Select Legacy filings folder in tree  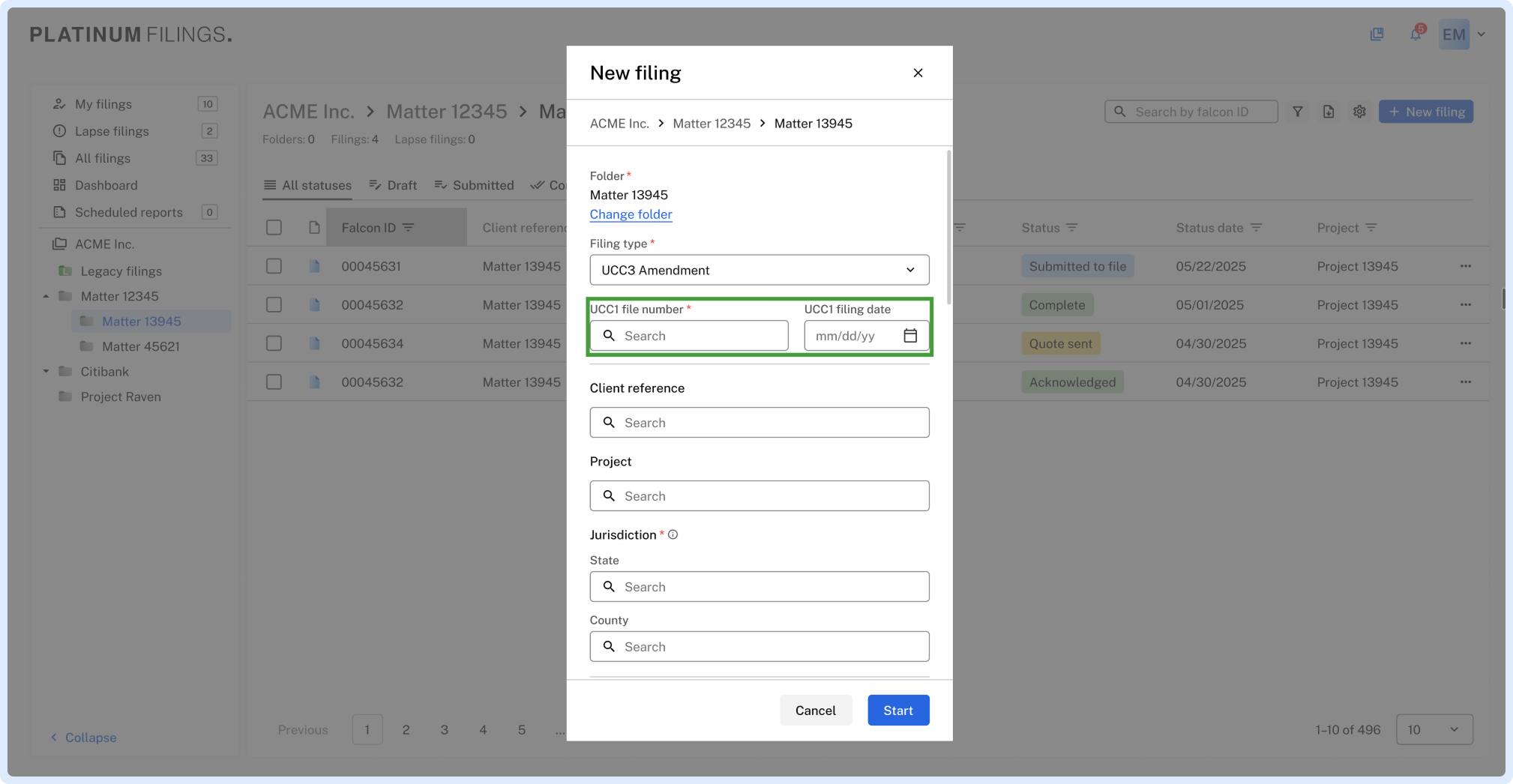pos(121,271)
